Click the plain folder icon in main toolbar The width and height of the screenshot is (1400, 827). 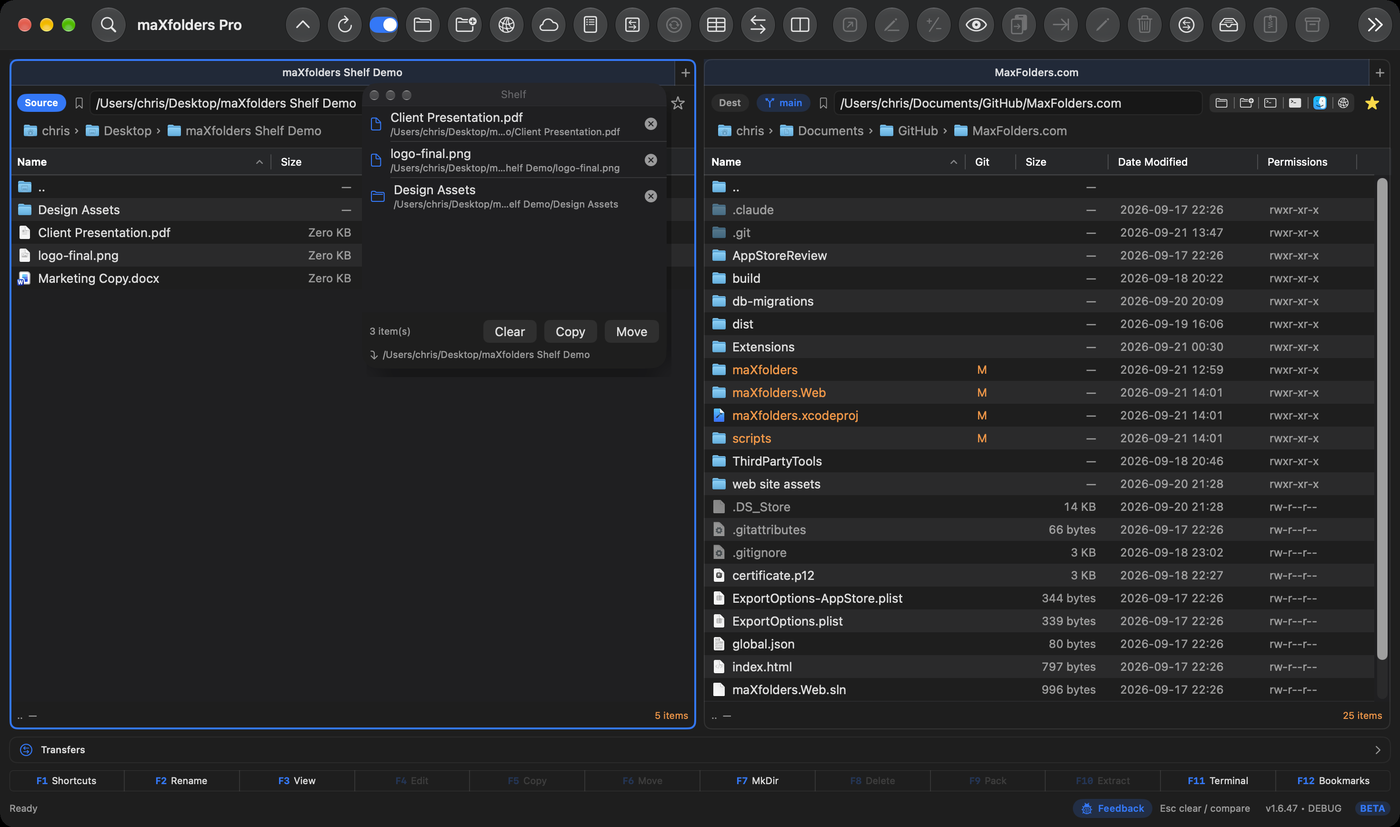pyautogui.click(x=423, y=25)
